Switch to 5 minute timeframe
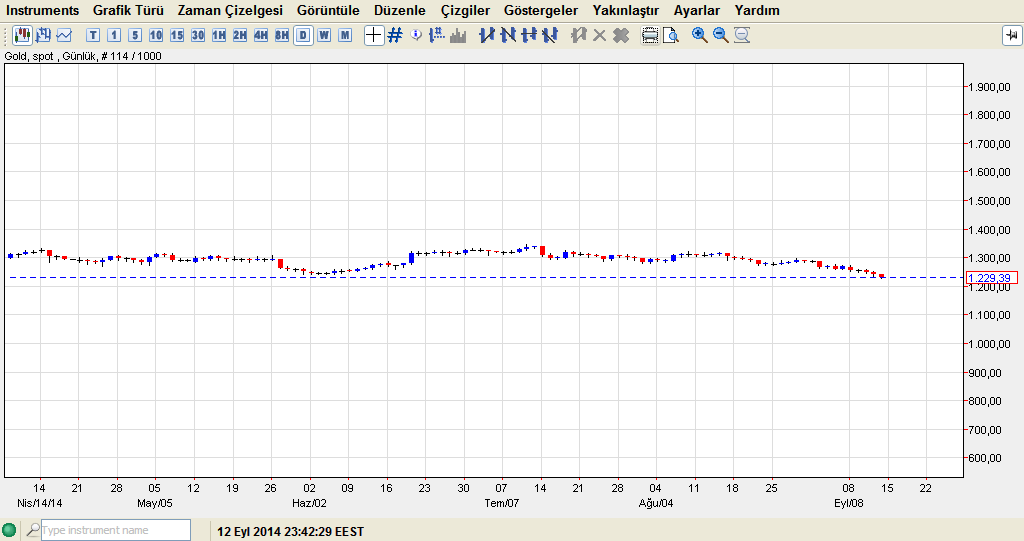The width and height of the screenshot is (1024, 541). [135, 35]
